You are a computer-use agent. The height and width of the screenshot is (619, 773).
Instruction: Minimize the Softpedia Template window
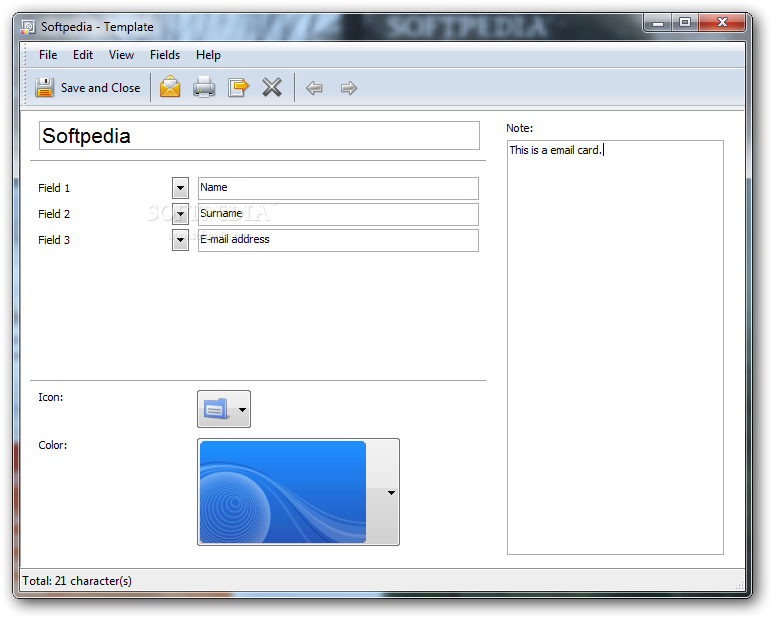[x=658, y=23]
